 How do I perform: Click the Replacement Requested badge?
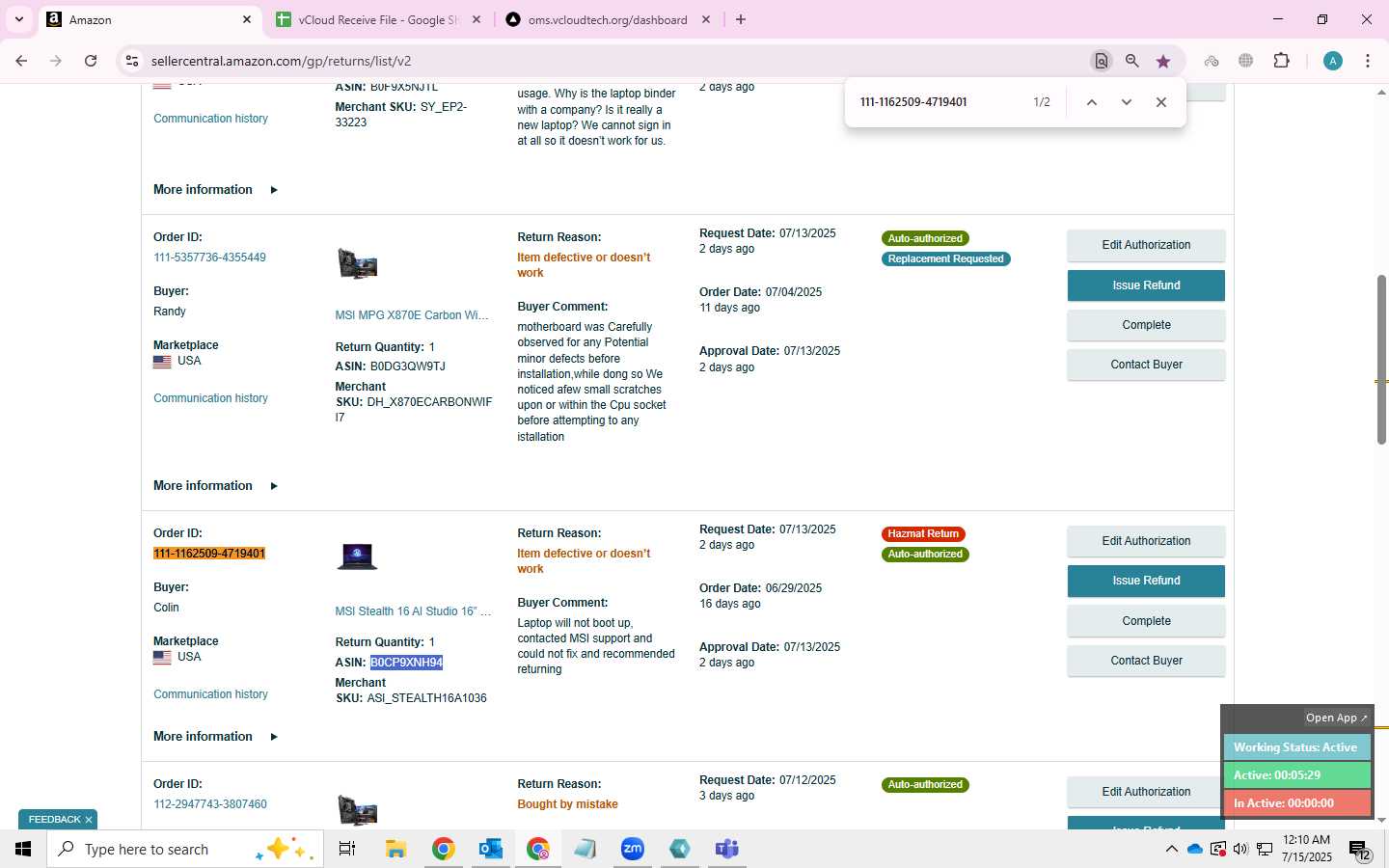coord(945,259)
